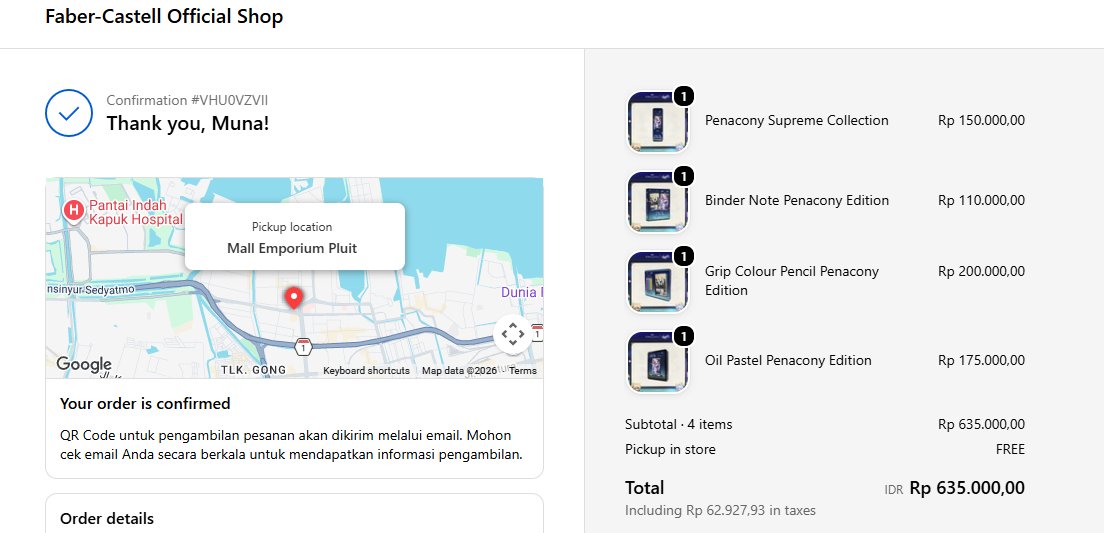Click the Rp 150.000,00 price
The image size is (1104, 533).
pyautogui.click(x=981, y=120)
